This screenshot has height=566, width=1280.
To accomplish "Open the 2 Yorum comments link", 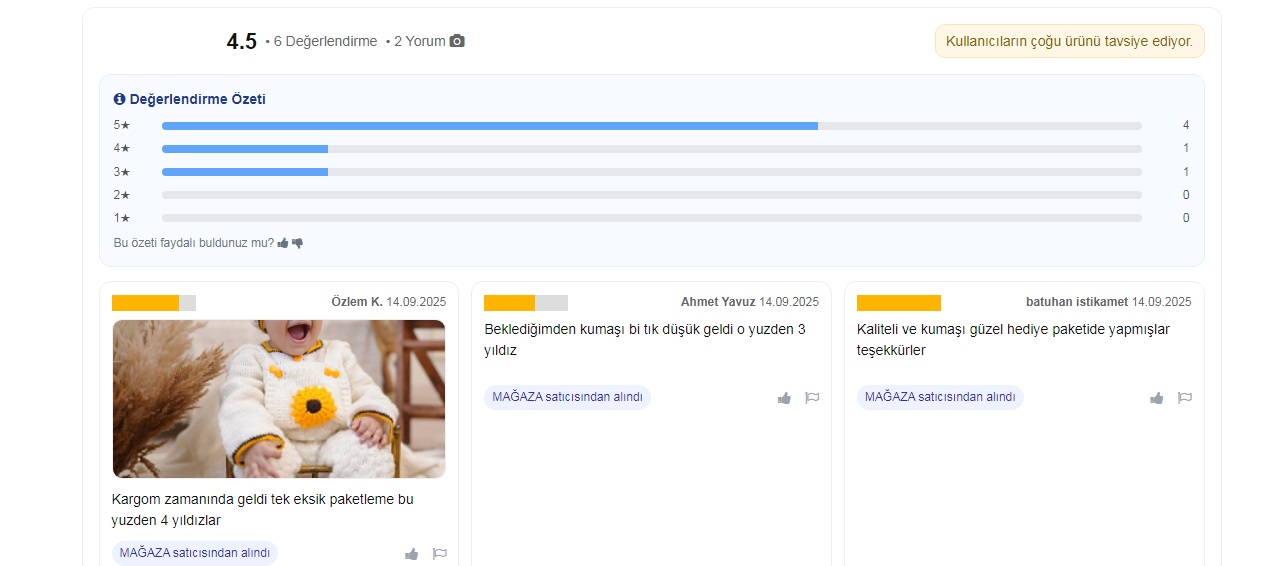I will [x=419, y=41].
